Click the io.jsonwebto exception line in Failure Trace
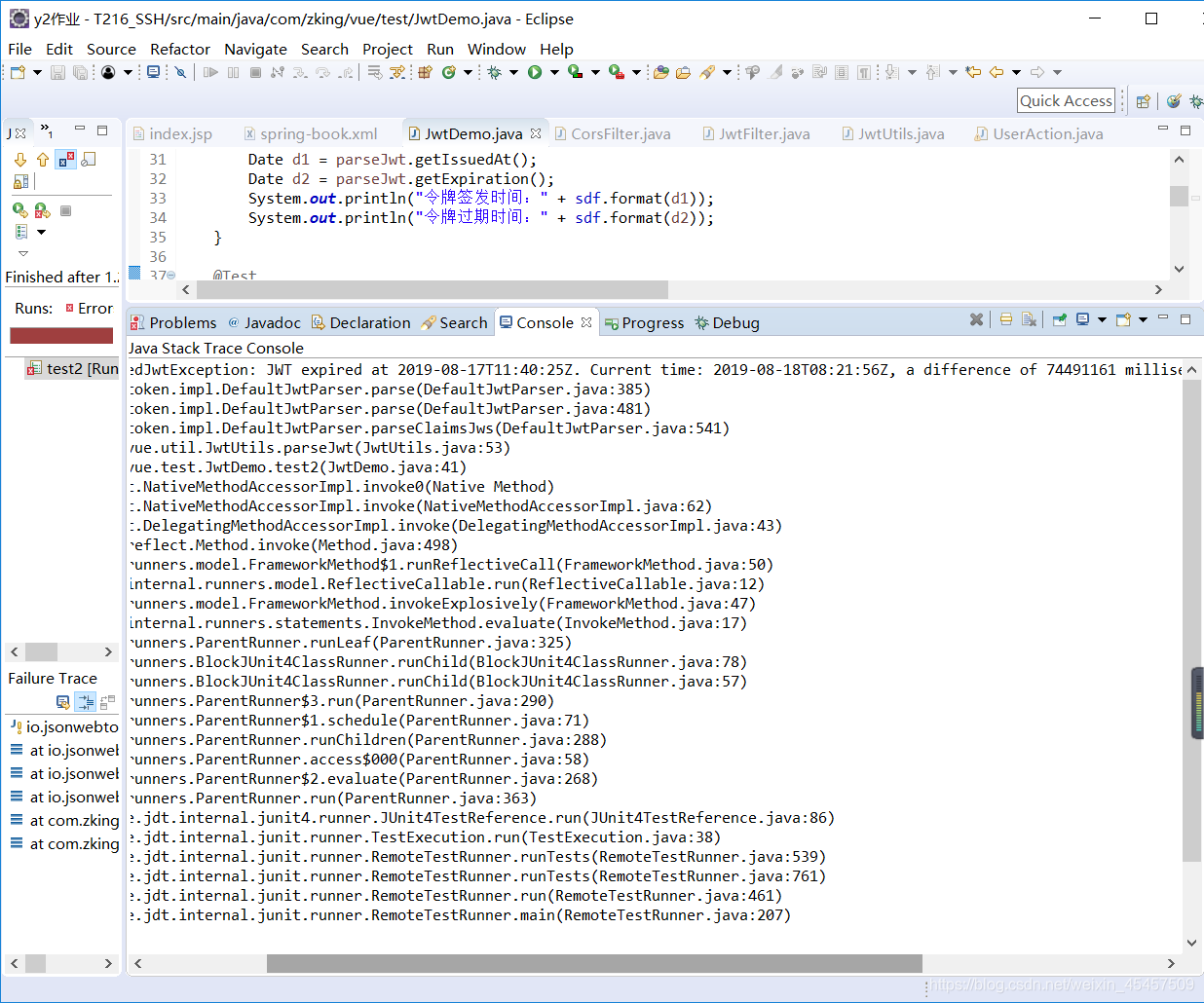This screenshot has height=1003, width=1204. coord(64,726)
